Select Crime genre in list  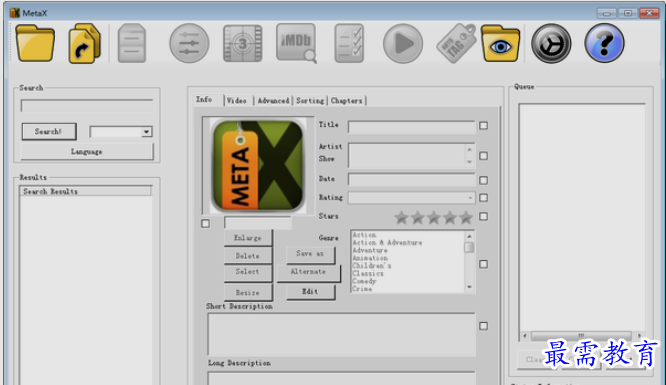coord(362,289)
